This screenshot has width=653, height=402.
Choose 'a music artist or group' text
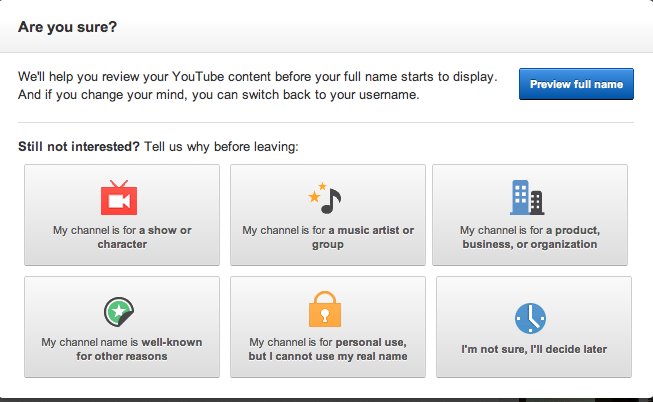pyautogui.click(x=328, y=237)
